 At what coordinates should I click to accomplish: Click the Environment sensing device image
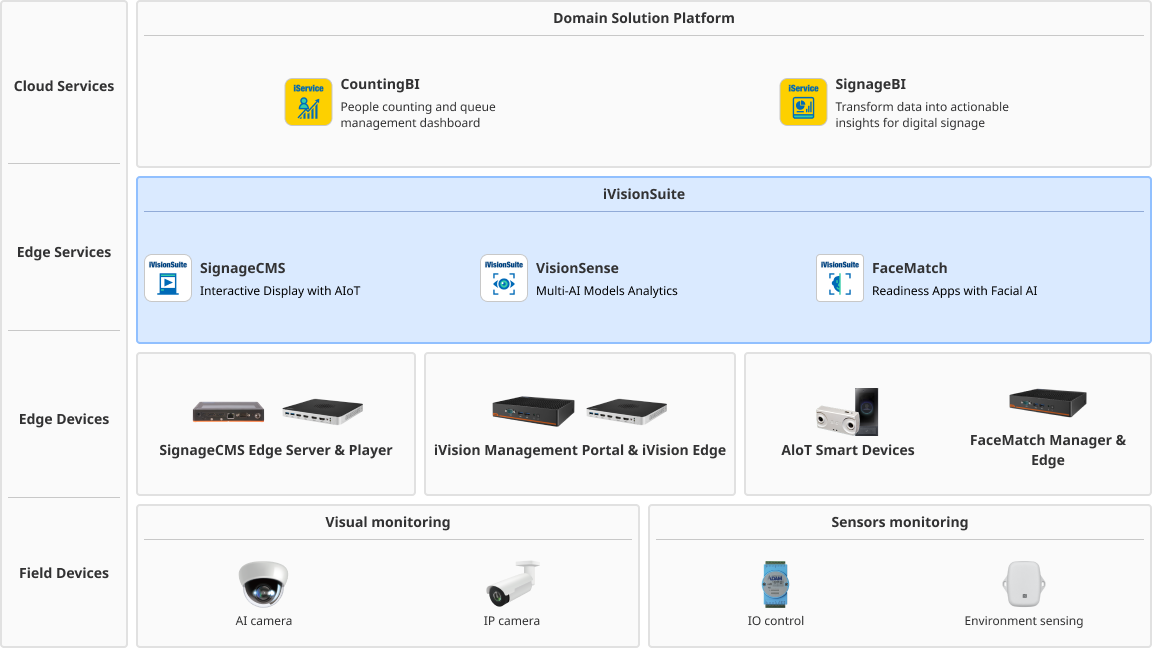(1023, 584)
